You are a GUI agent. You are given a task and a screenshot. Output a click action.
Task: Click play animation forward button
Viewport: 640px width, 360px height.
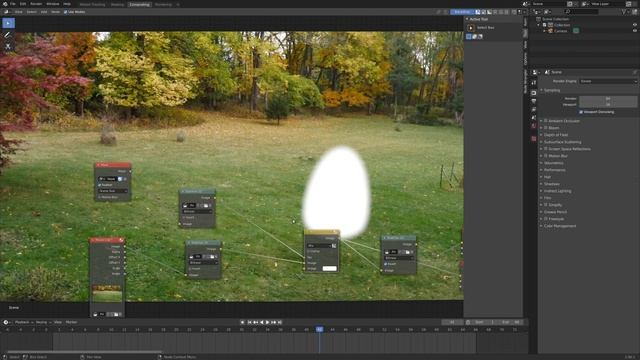click(x=268, y=322)
